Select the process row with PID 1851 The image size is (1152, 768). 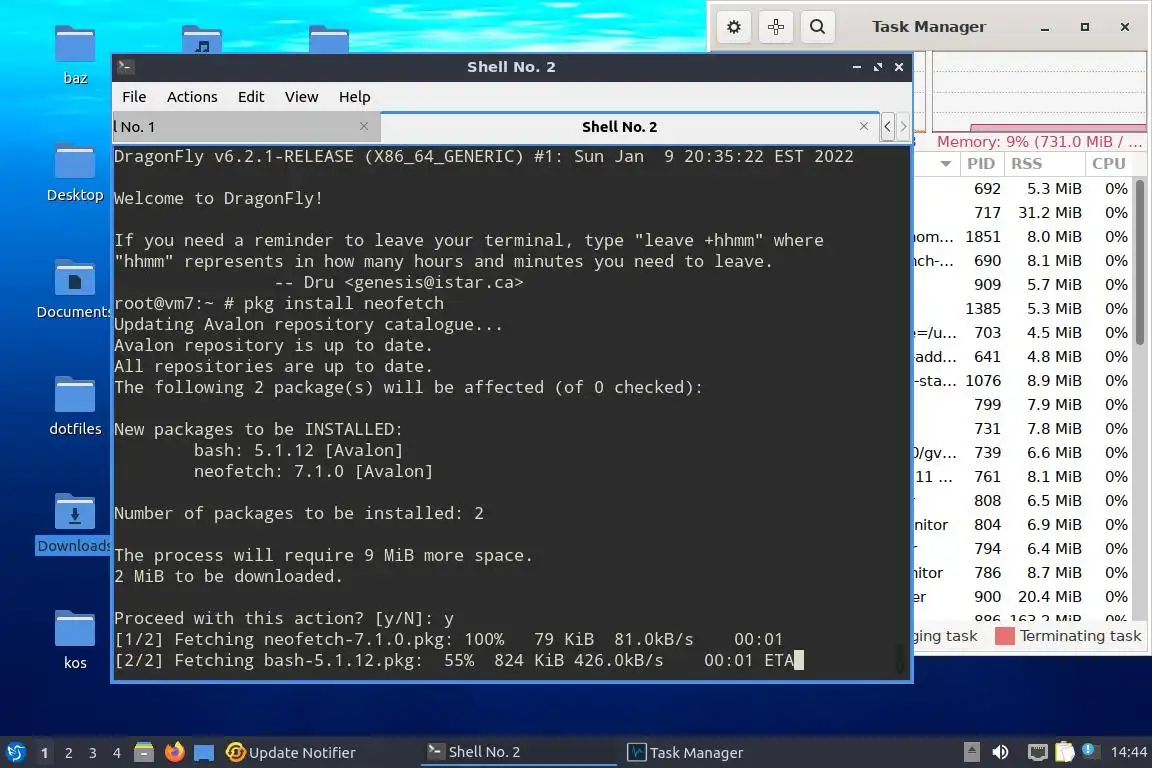(x=1022, y=237)
